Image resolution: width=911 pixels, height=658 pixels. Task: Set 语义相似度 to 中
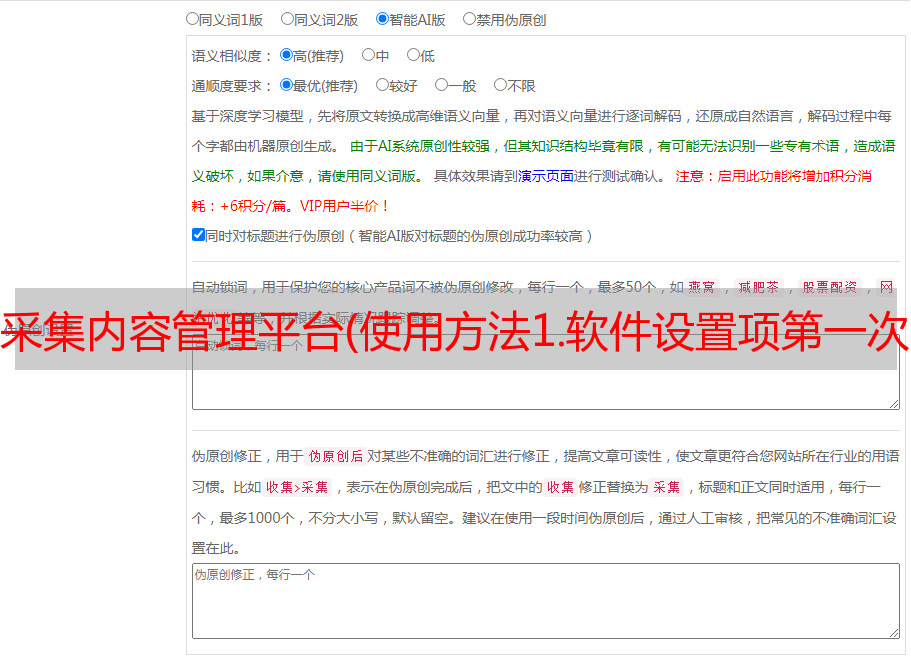click(x=368, y=55)
